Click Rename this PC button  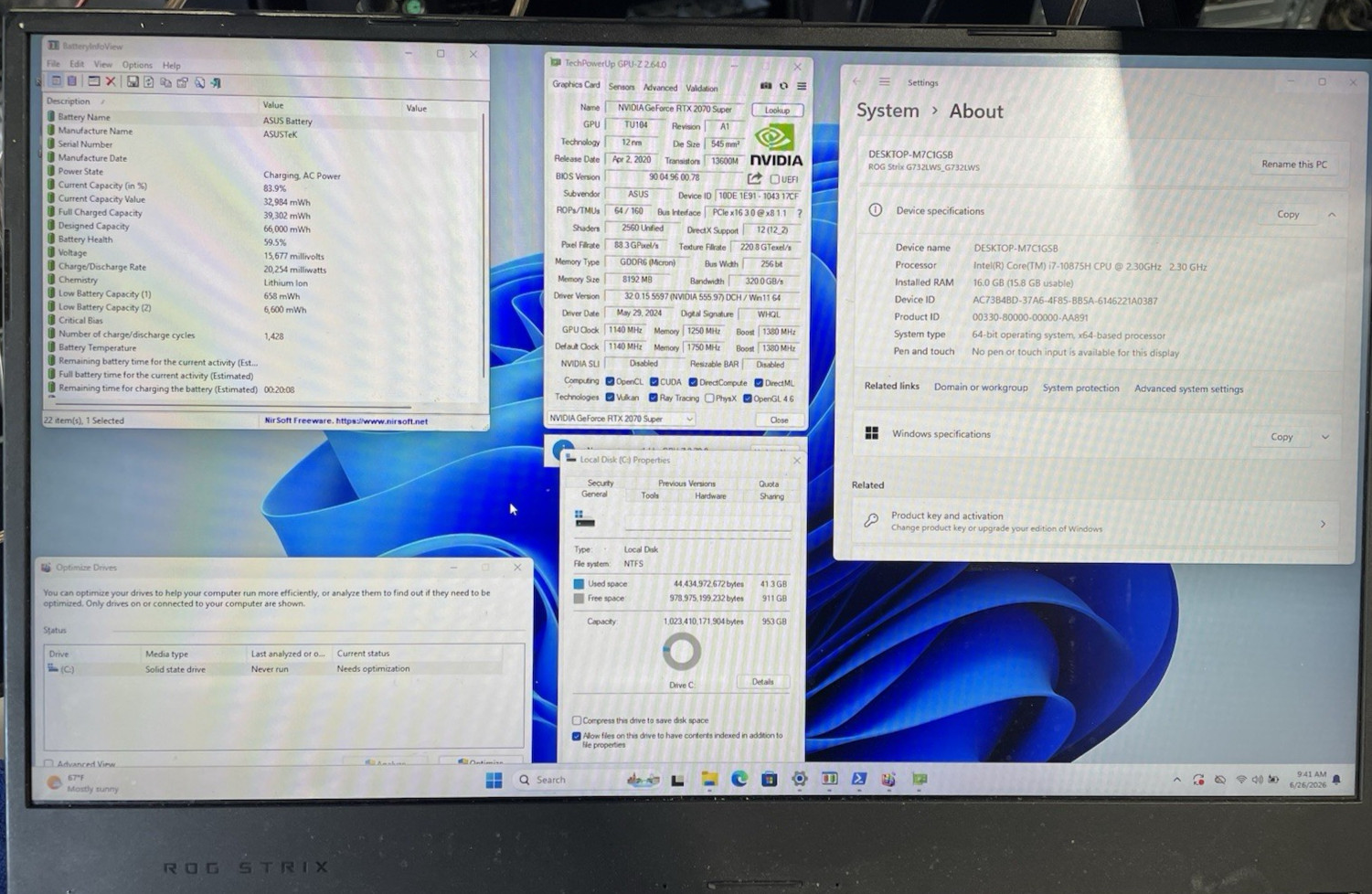point(1294,165)
